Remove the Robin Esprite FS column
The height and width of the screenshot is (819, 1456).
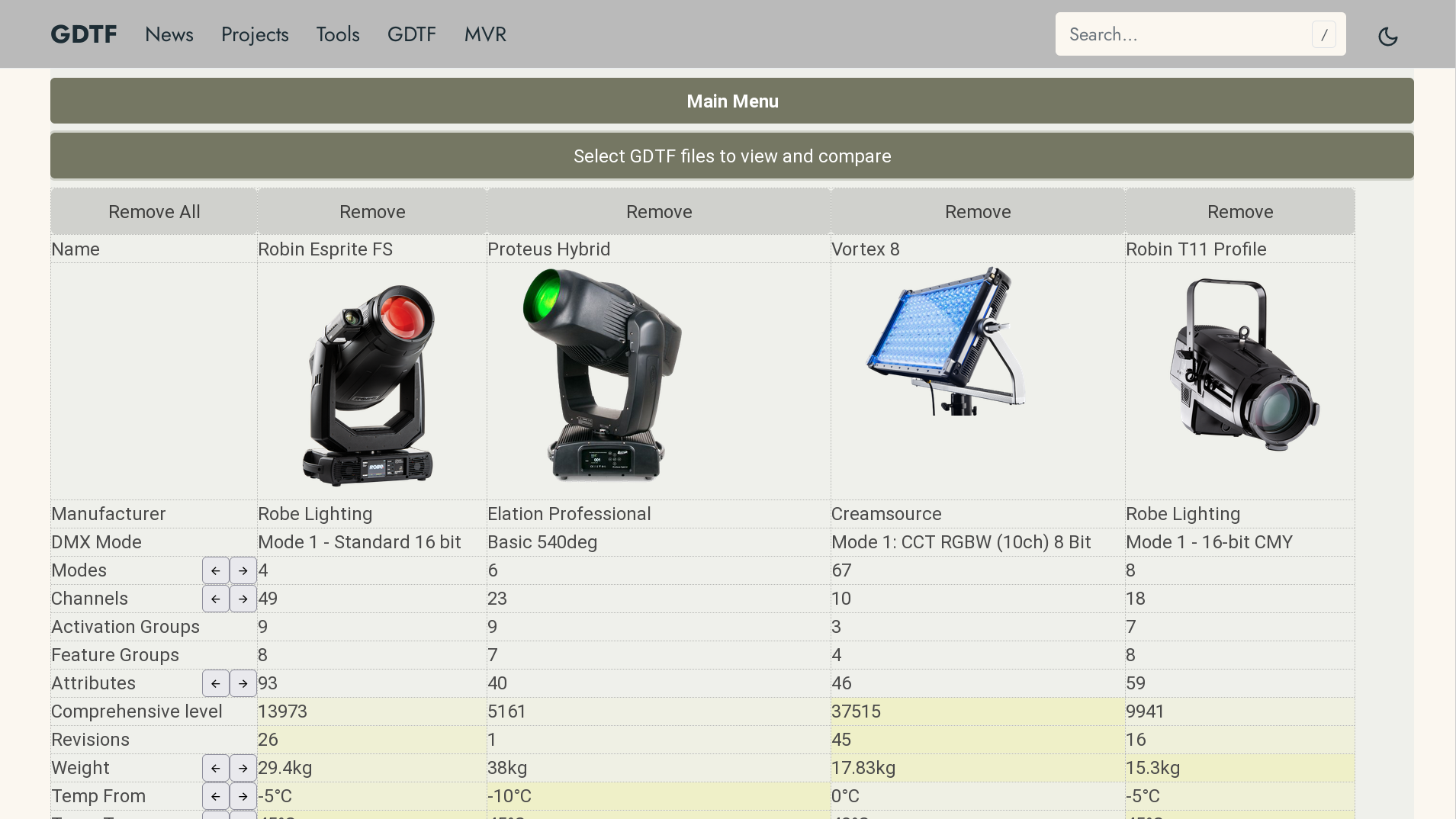click(372, 211)
